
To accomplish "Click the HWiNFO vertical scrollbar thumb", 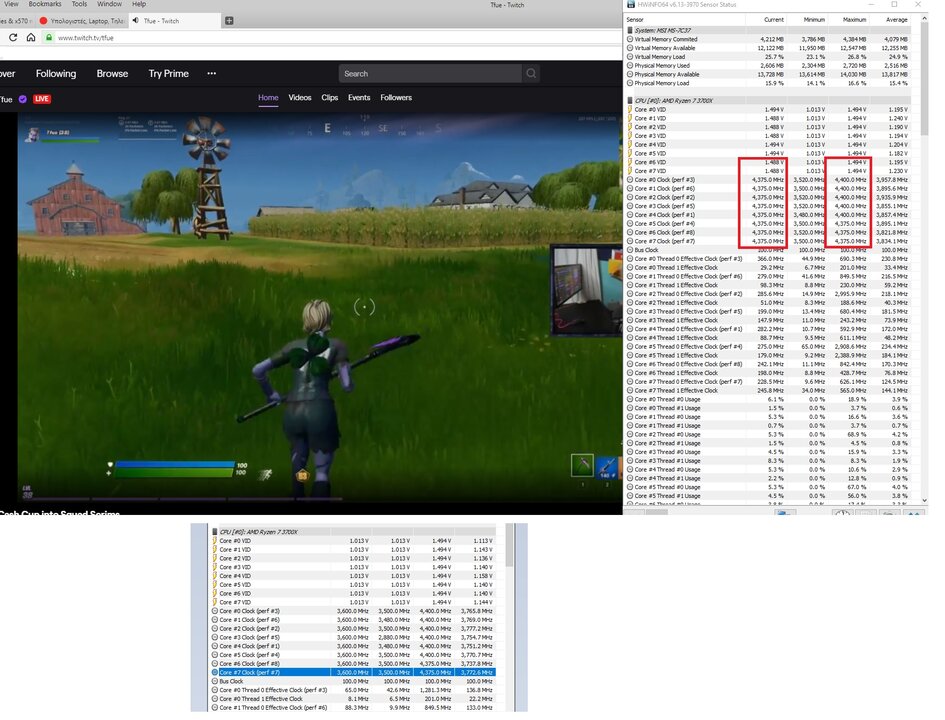I will (924, 81).
